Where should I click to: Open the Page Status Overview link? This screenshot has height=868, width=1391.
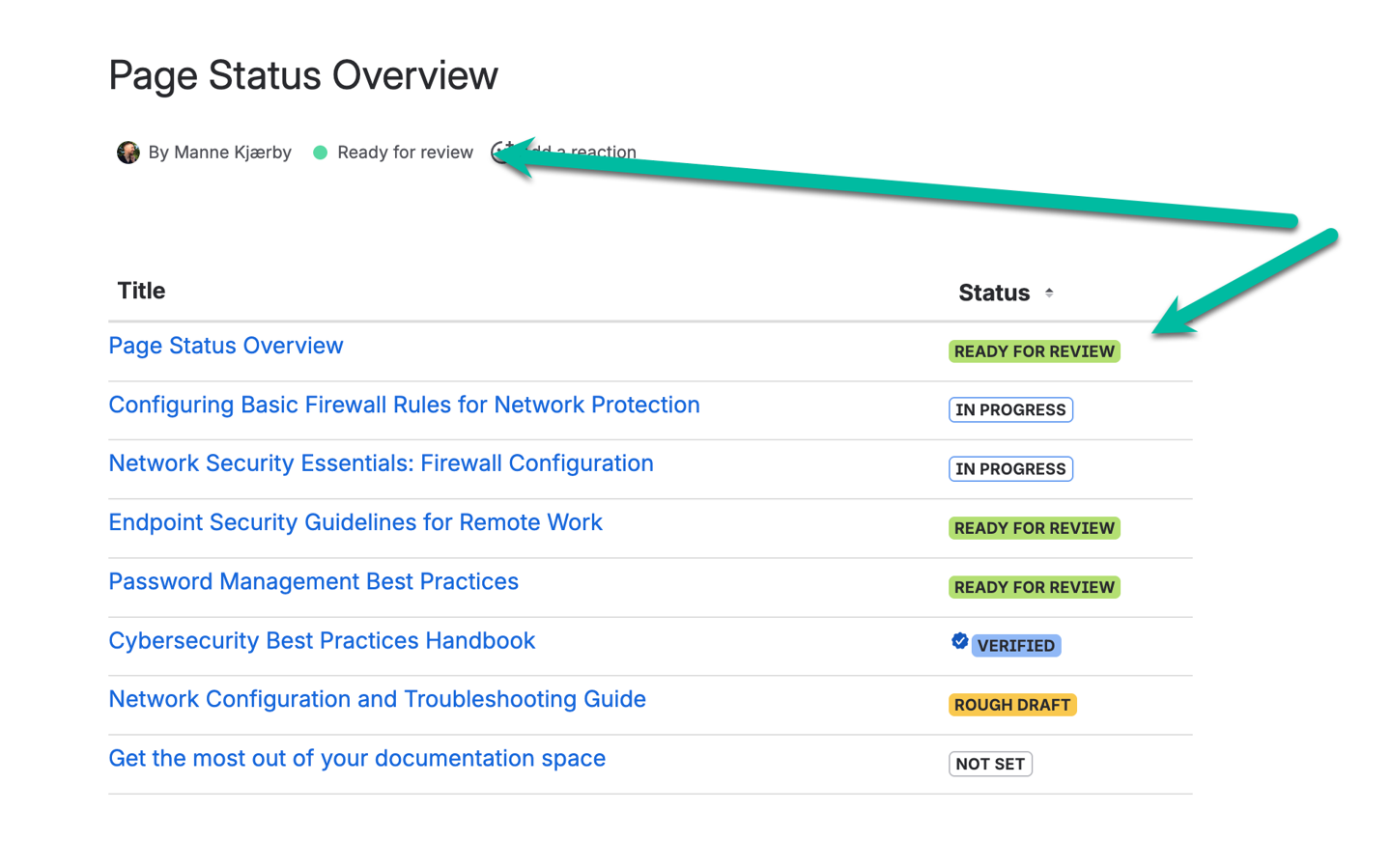(225, 346)
